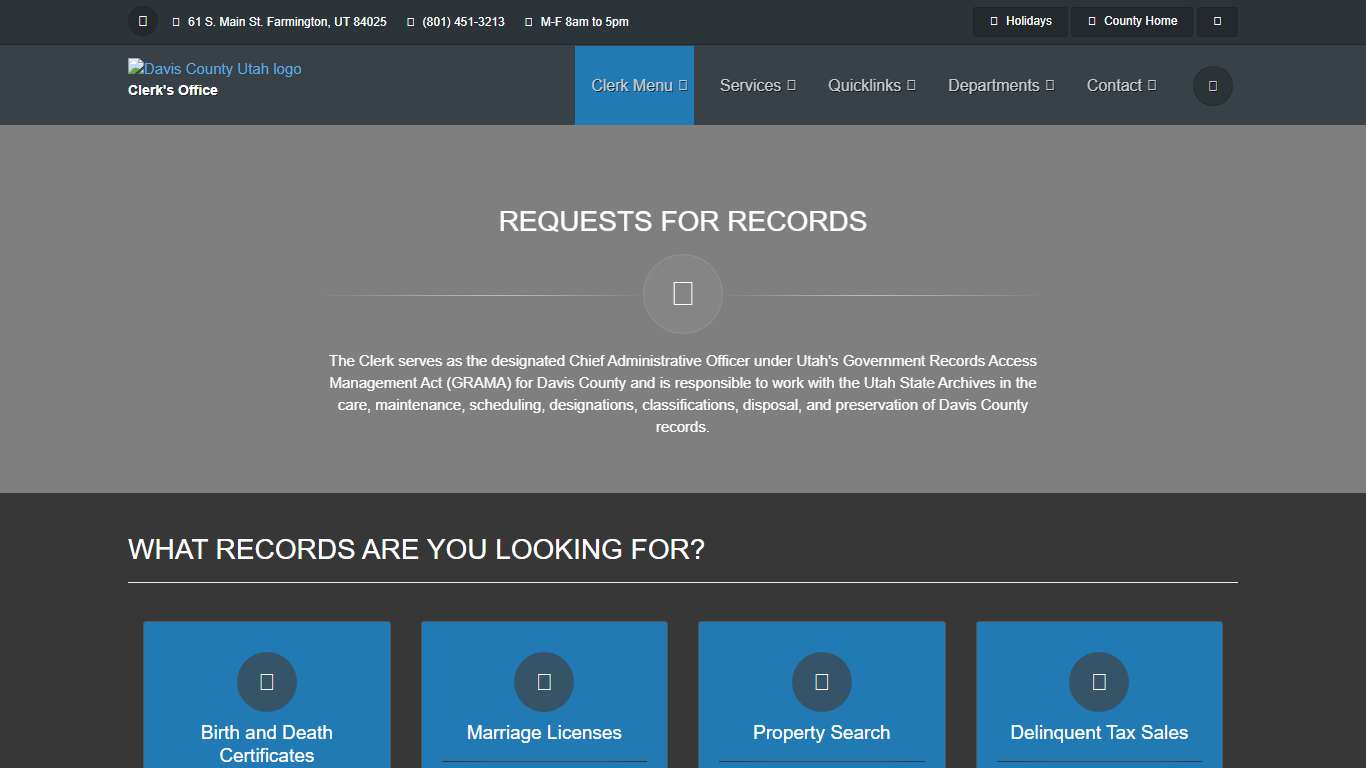Click the circle icon above Property Search

(821, 682)
